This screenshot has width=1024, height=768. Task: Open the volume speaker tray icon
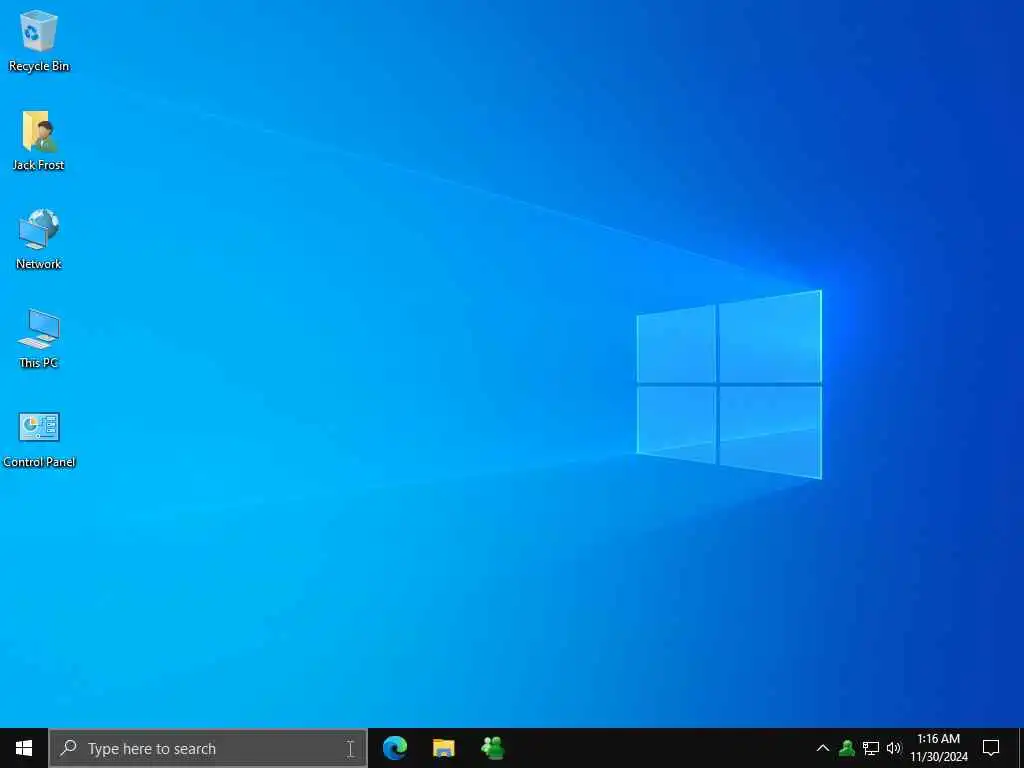[893, 748]
